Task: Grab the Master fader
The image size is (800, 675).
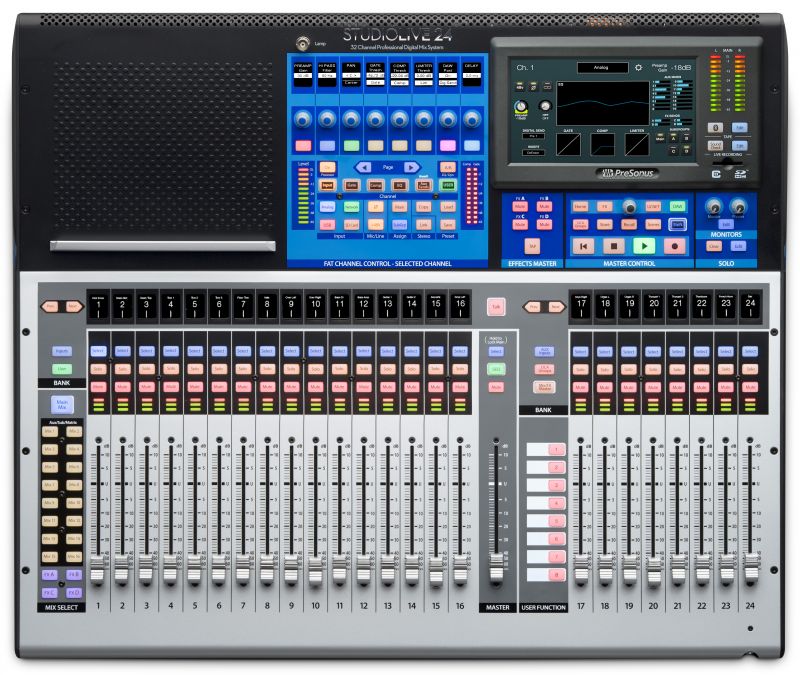Action: coord(496,567)
